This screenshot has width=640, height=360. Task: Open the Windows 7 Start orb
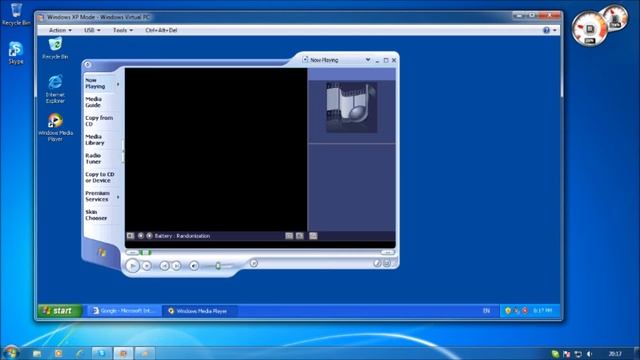(x=11, y=352)
